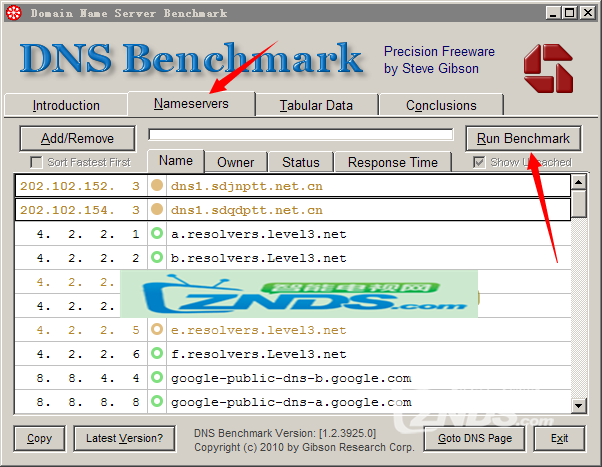
Task: Click the scrollbar up arrow of server list
Action: point(579,182)
